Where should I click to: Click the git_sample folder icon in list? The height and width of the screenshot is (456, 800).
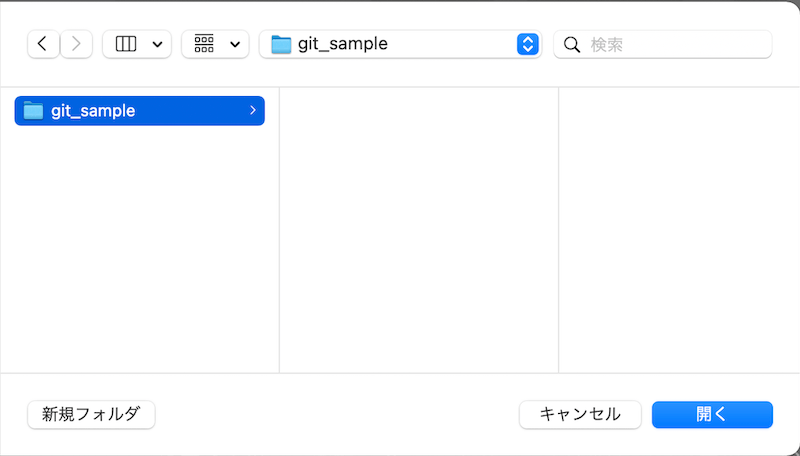(34, 111)
